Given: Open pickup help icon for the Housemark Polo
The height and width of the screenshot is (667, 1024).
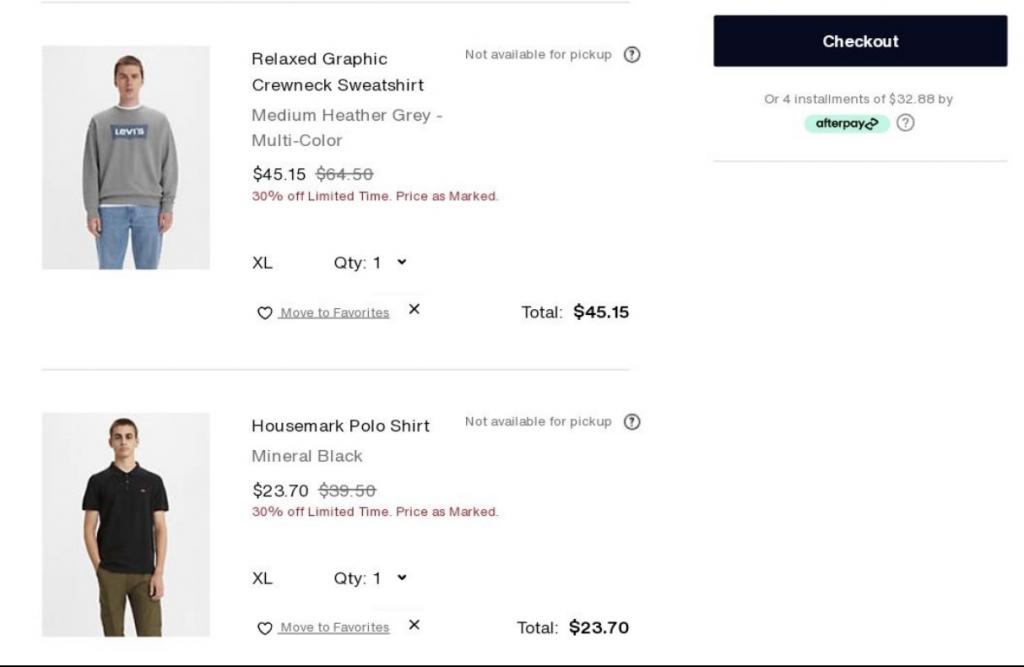Looking at the screenshot, I should [x=632, y=422].
